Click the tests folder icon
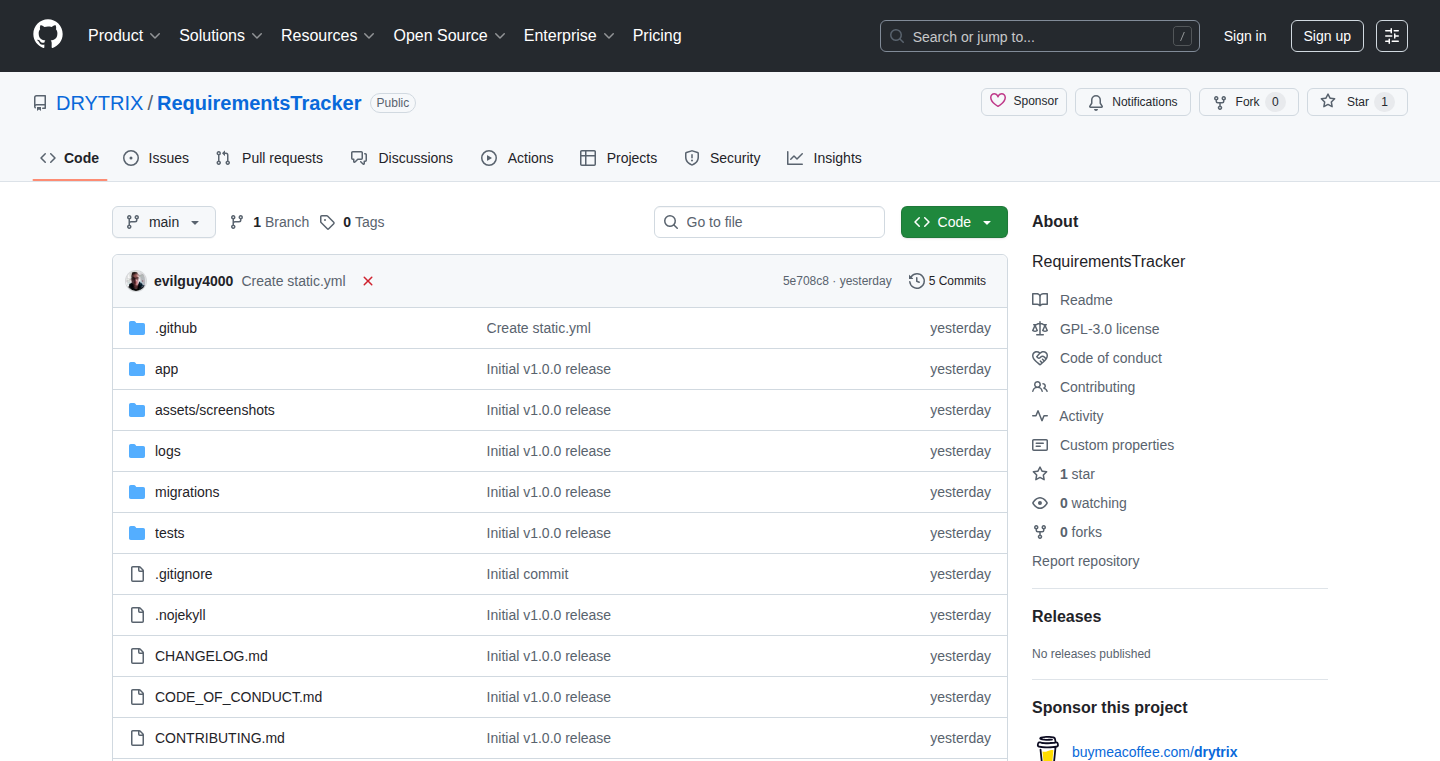The width and height of the screenshot is (1440, 761). [137, 533]
